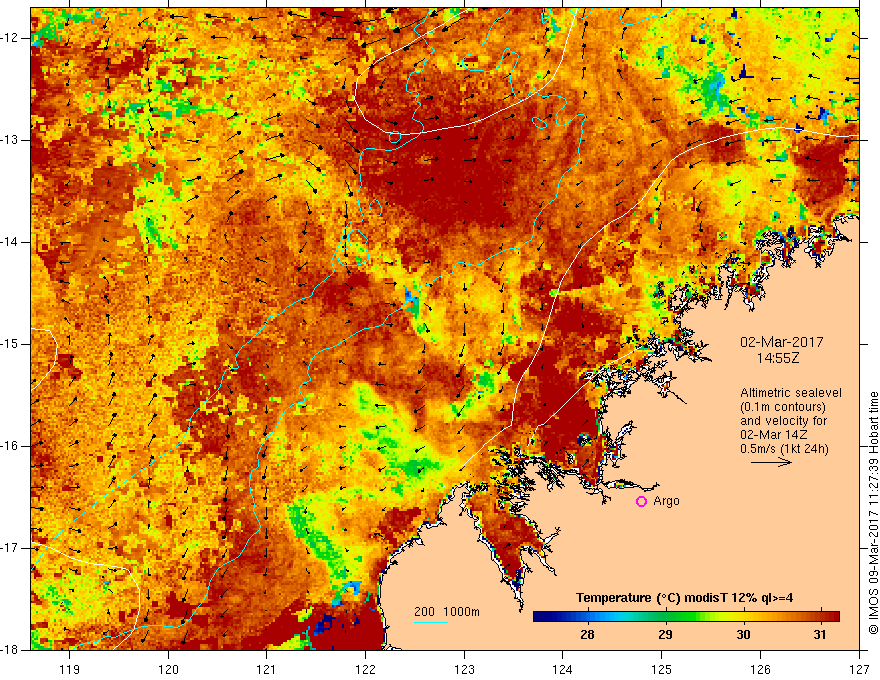880x680 pixels.
Task: Click the 30 value under the color bar
Action: click(743, 635)
